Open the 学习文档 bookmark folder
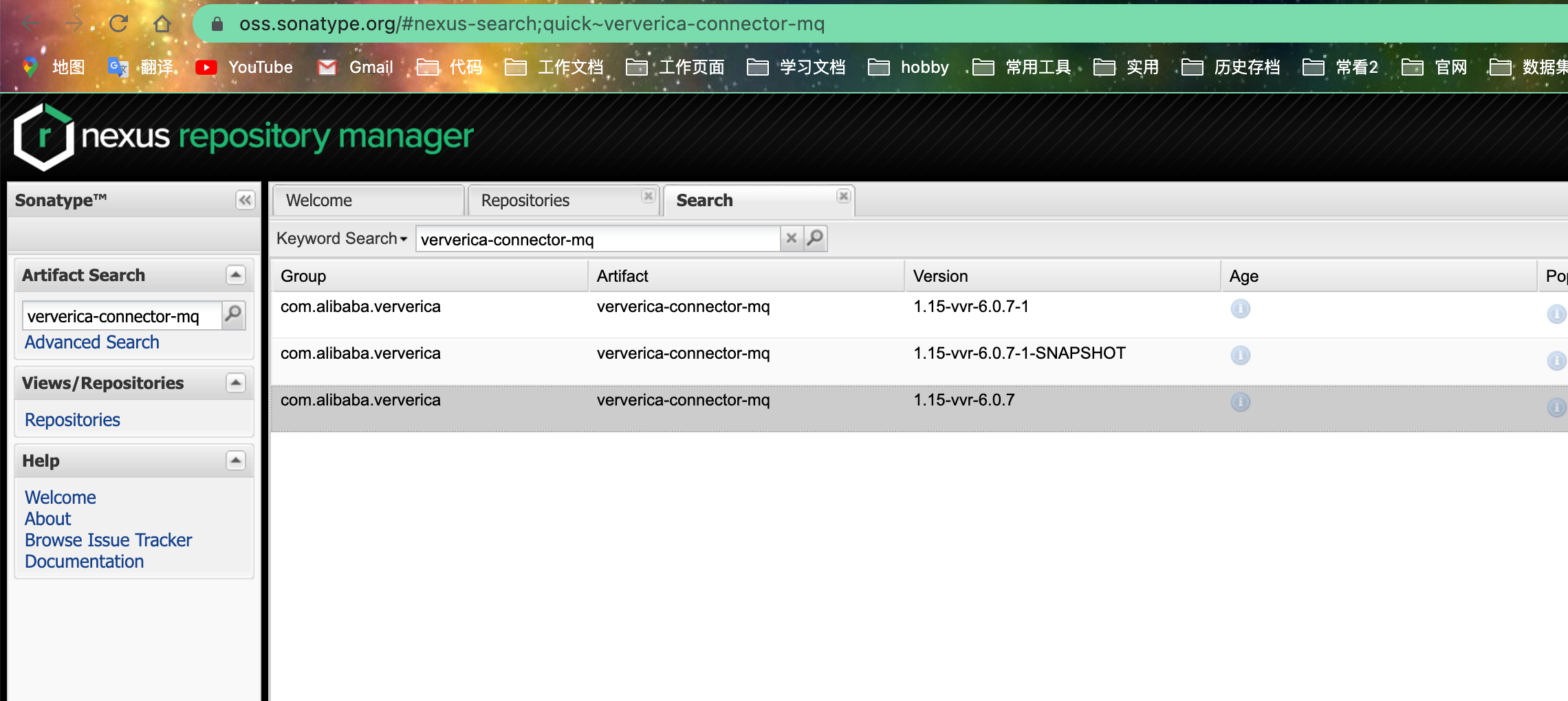This screenshot has height=701, width=1568. (796, 67)
